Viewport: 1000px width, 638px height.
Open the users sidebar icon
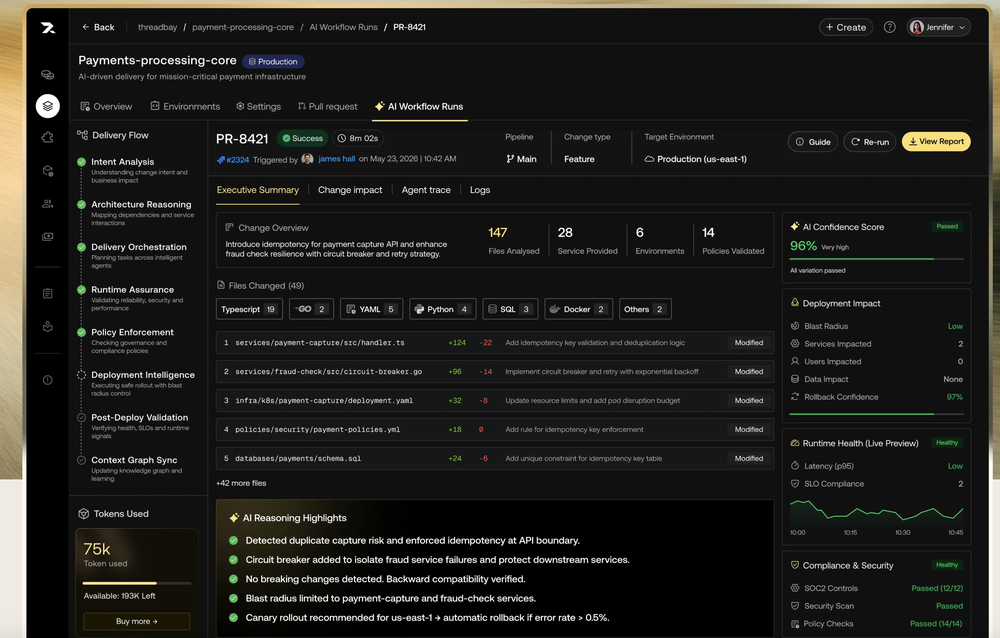48,204
